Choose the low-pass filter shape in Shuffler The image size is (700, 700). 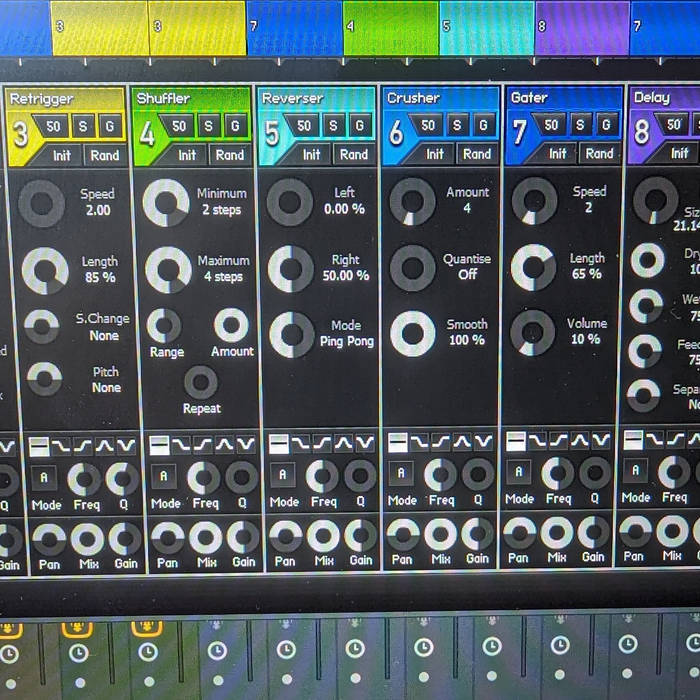[180, 444]
